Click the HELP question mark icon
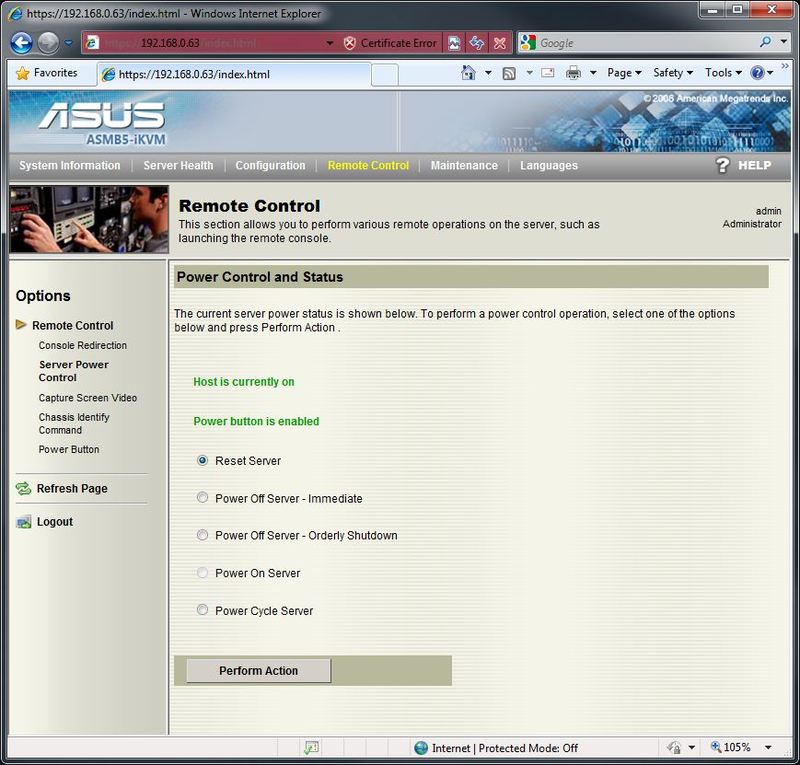 (x=724, y=165)
